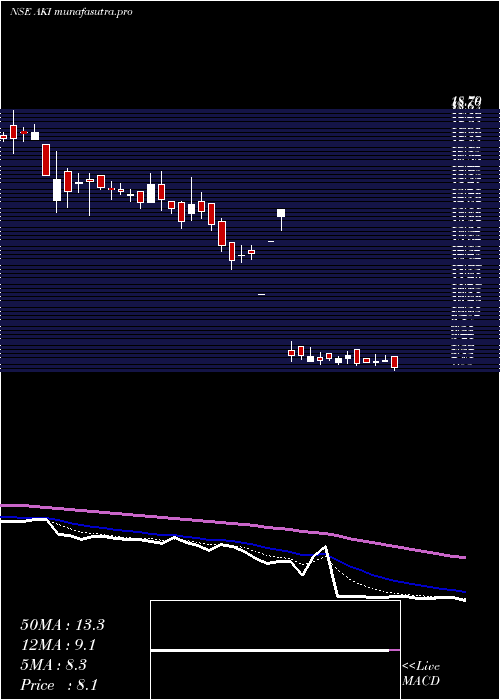Click the last red candle on the chart
Screen dimensions: 500x700
(x=394, y=362)
